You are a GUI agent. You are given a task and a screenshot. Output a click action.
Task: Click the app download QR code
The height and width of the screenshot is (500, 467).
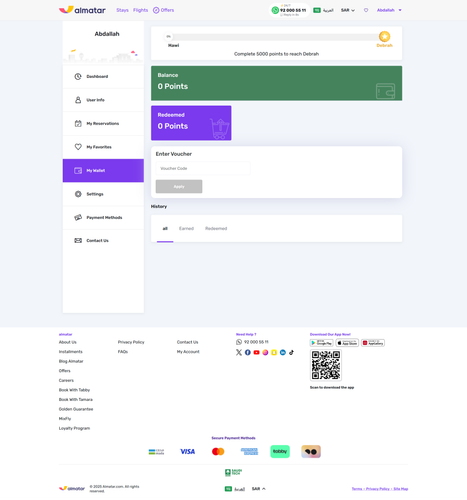pos(326,365)
